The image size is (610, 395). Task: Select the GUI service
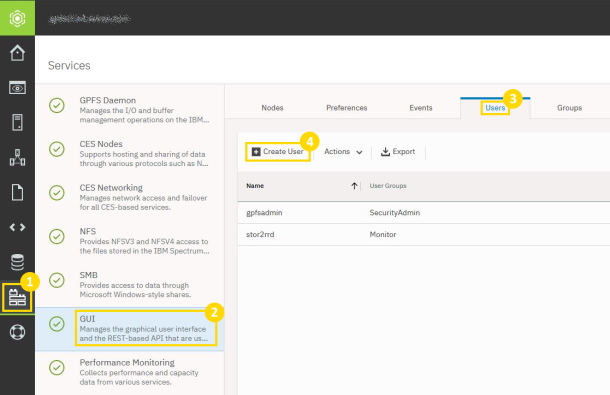[130, 328]
